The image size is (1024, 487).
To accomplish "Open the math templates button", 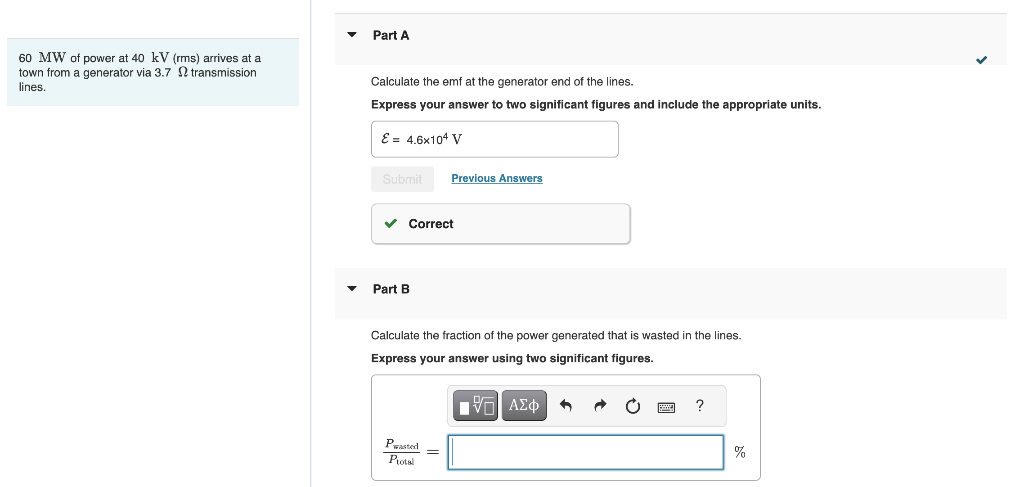I will click(x=476, y=405).
